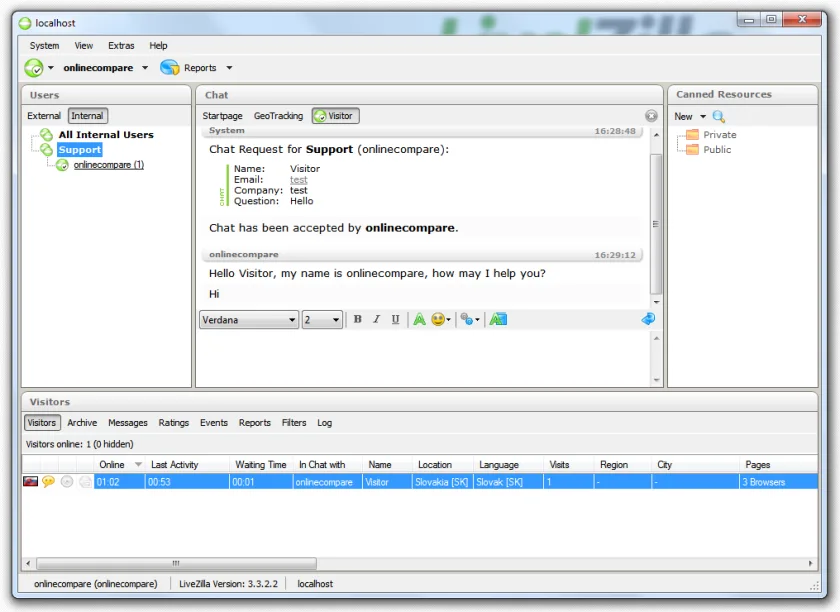Toggle bold text formatting in chat
This screenshot has width=840, height=612.
(357, 319)
